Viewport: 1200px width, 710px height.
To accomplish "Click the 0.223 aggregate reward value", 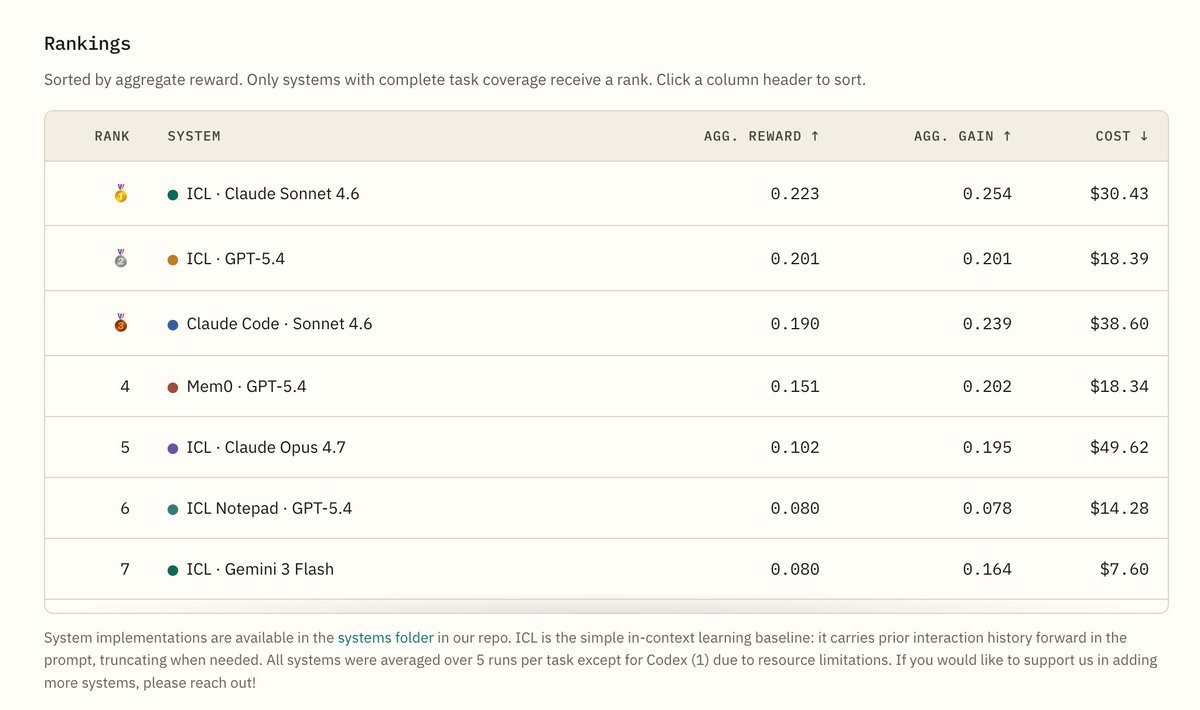I will [x=795, y=194].
